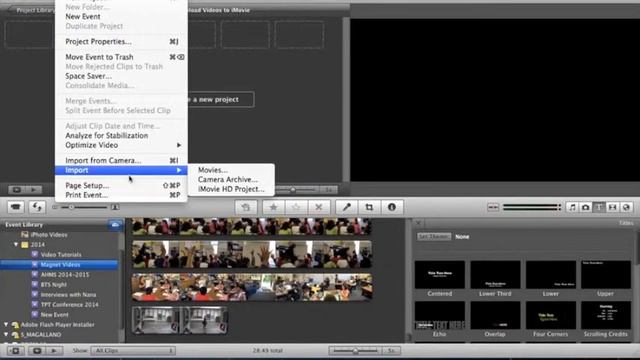
Task: Select AHMS 2014-2015 event
Action: tap(64, 275)
